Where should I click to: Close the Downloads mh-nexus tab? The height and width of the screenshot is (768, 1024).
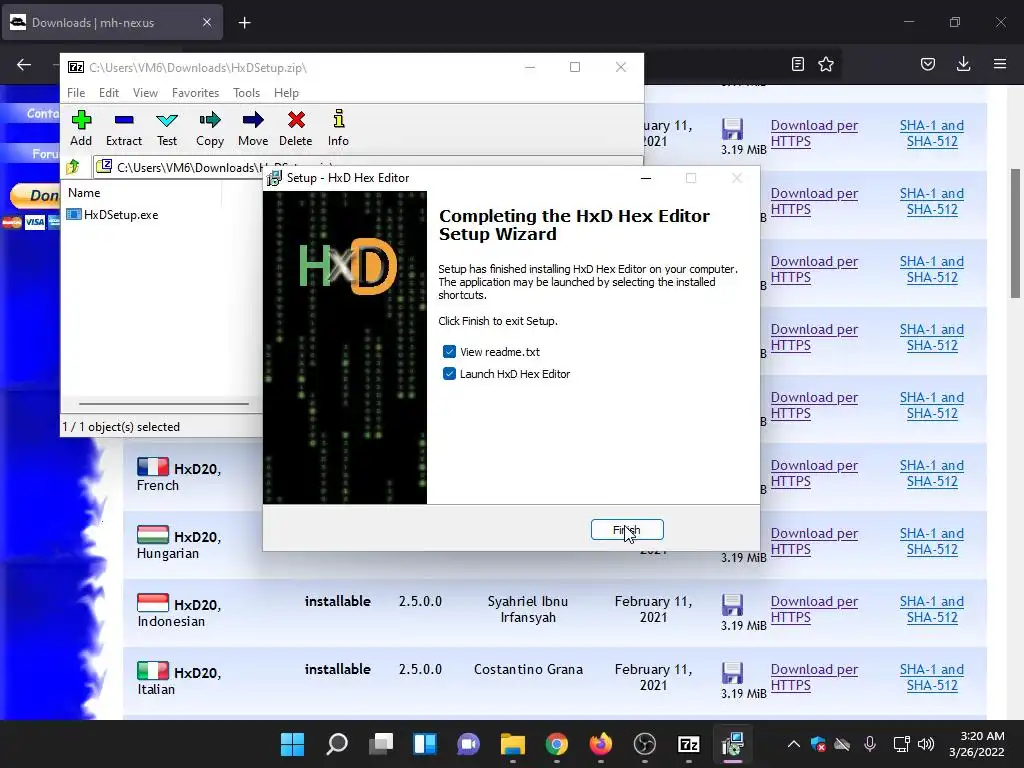tap(206, 22)
